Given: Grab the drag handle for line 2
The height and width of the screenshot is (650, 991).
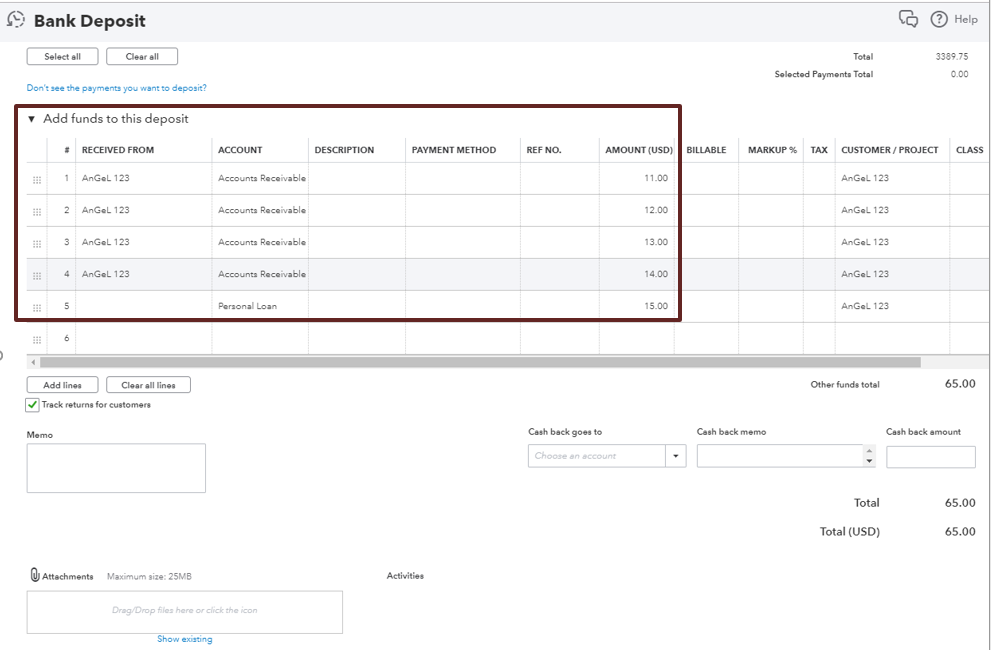Looking at the screenshot, I should (x=37, y=212).
